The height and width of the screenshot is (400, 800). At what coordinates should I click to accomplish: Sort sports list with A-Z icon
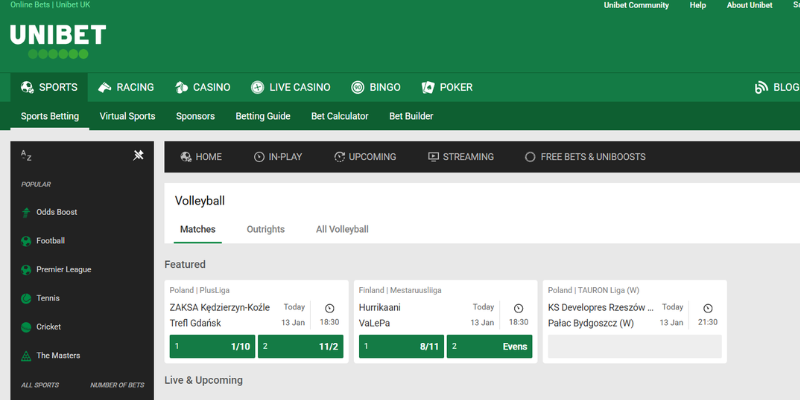pos(26,156)
